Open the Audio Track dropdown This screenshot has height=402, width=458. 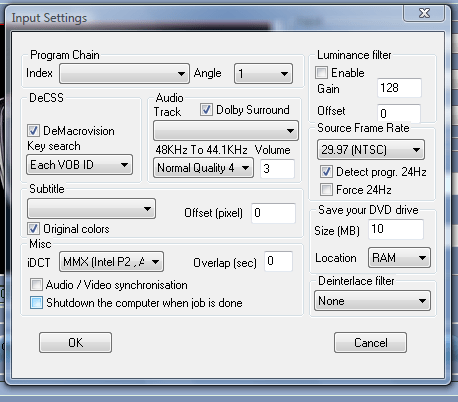click(226, 131)
